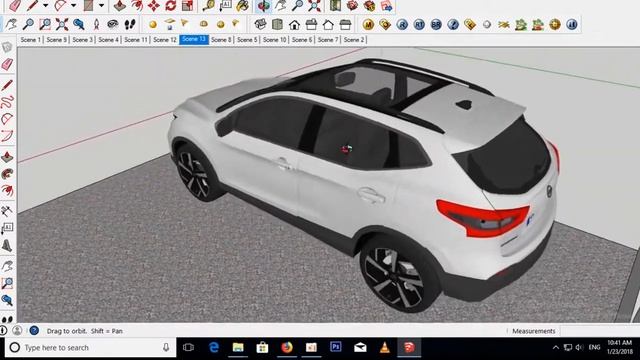Select Offset tool in the left toolbar
Image resolution: width=640 pixels, height=360 pixels.
coord(7,190)
